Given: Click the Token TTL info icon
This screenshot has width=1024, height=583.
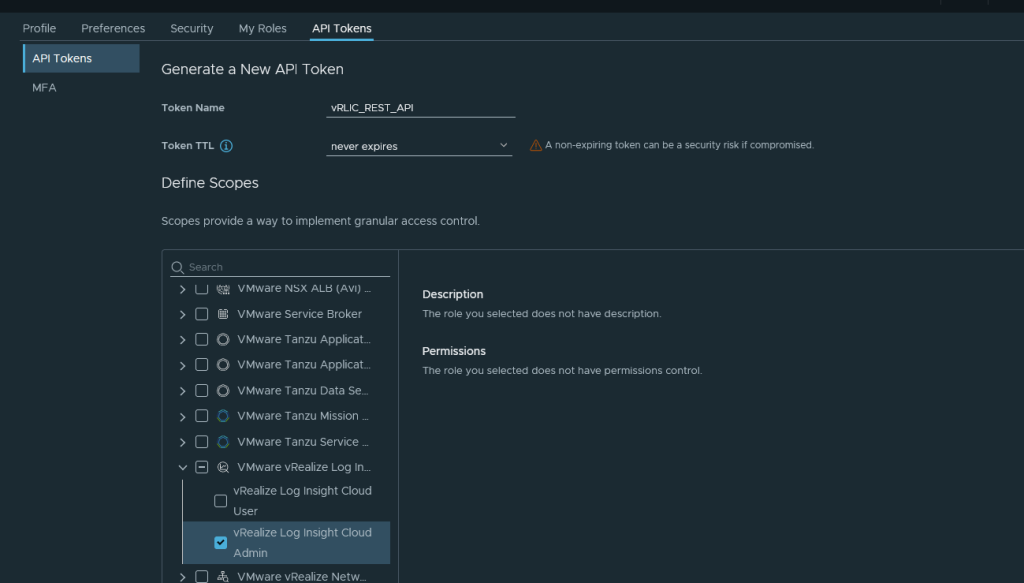Looking at the screenshot, I should tap(226, 146).
